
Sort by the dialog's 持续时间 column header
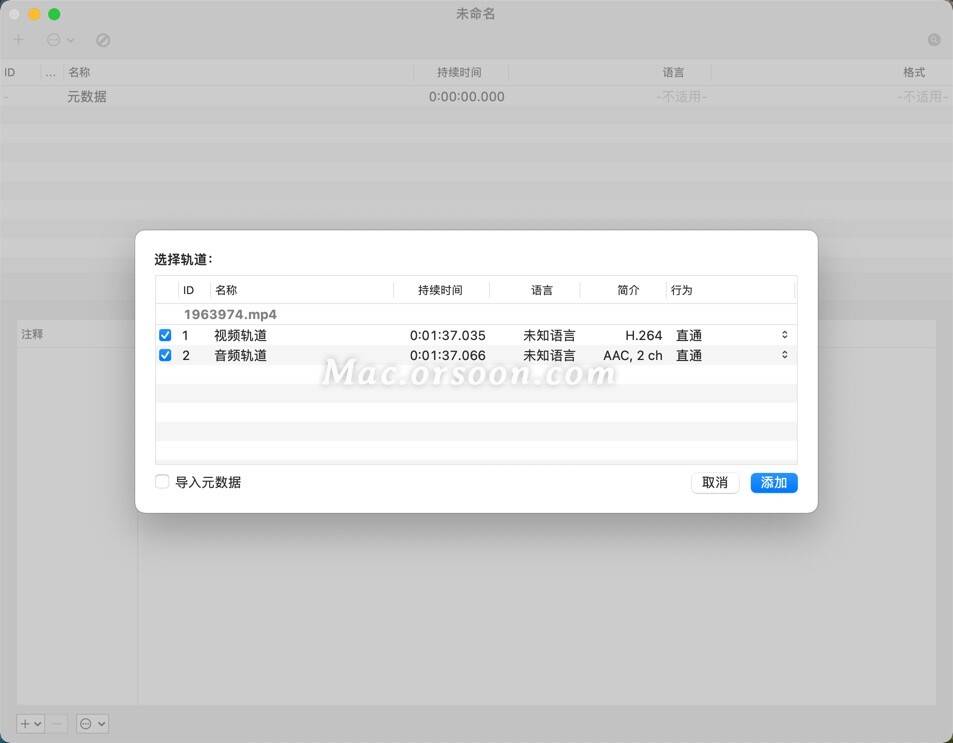[x=441, y=290]
